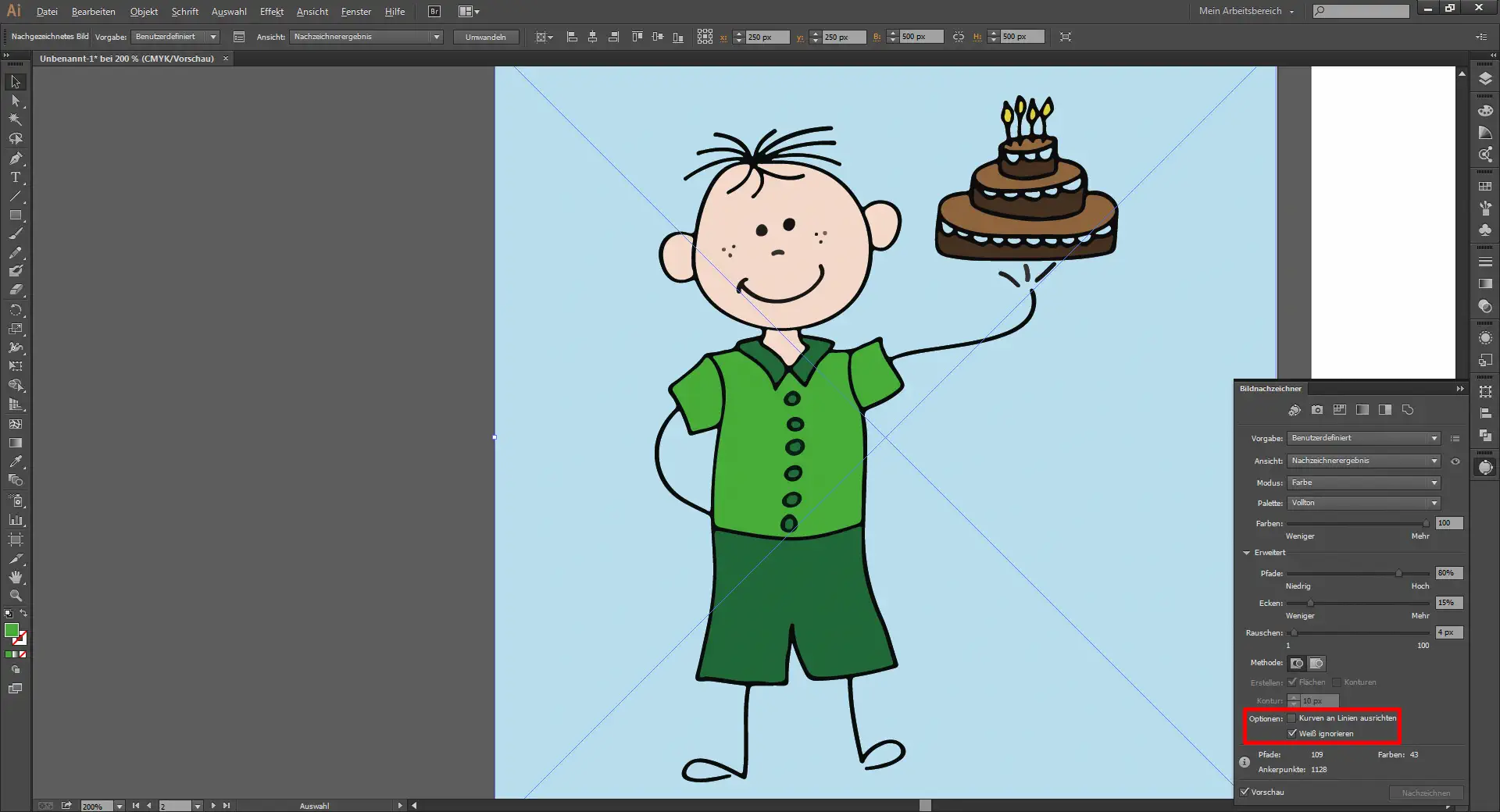
Task: Select the Eyedropper tool
Action: click(15, 461)
